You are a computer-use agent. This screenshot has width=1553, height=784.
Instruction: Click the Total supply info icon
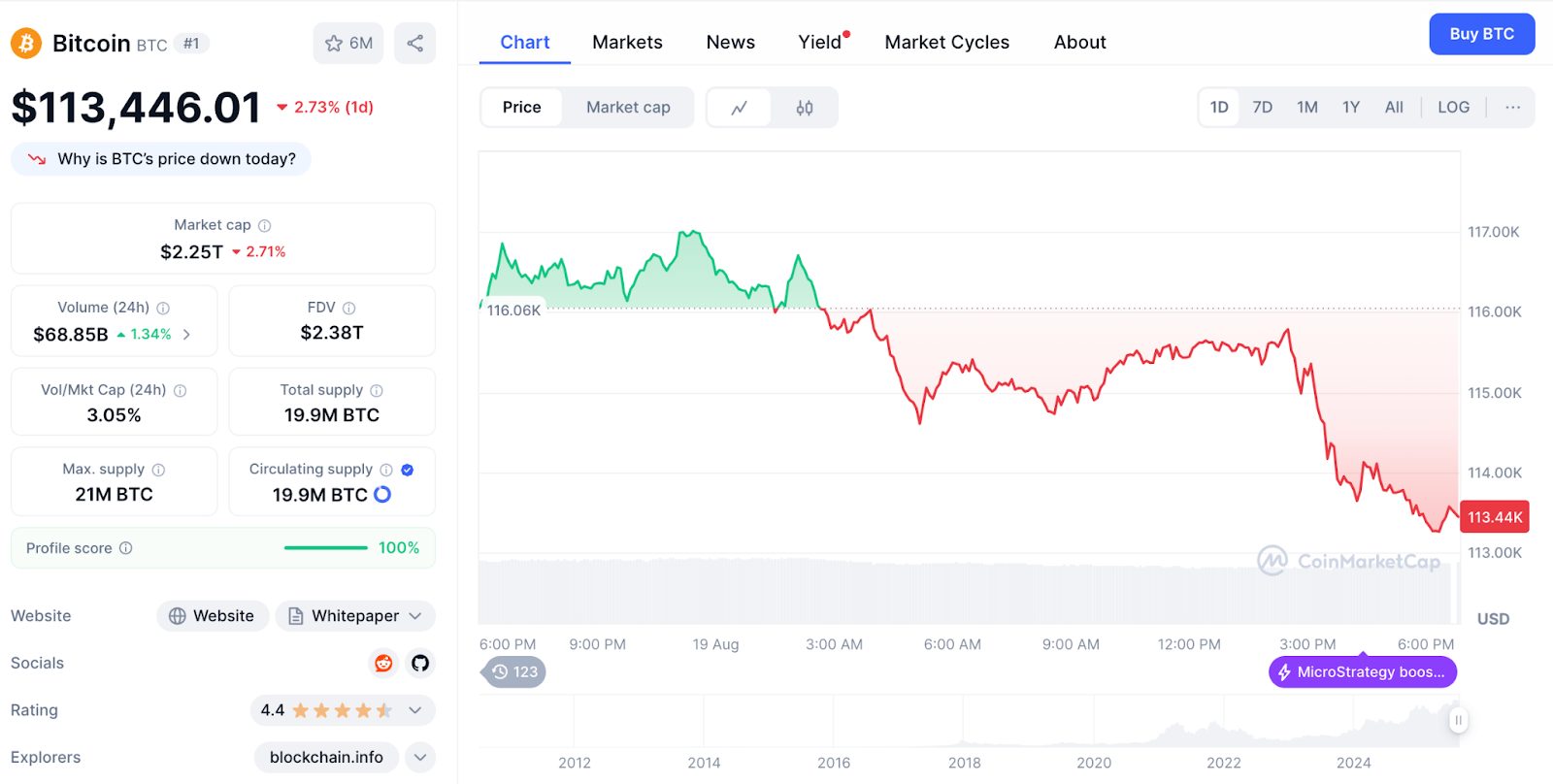[377, 390]
